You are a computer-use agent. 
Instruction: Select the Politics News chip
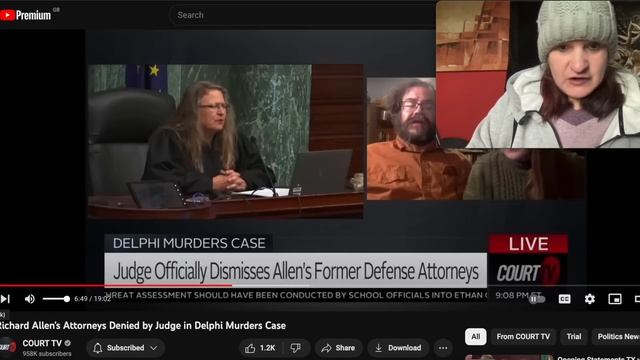tap(616, 337)
